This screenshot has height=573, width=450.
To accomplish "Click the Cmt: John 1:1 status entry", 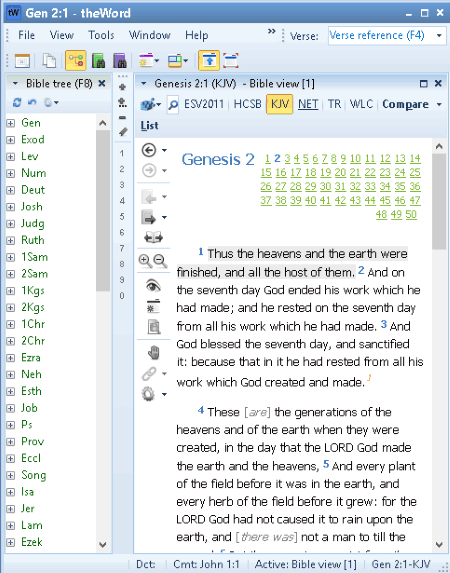I will click(x=206, y=564).
